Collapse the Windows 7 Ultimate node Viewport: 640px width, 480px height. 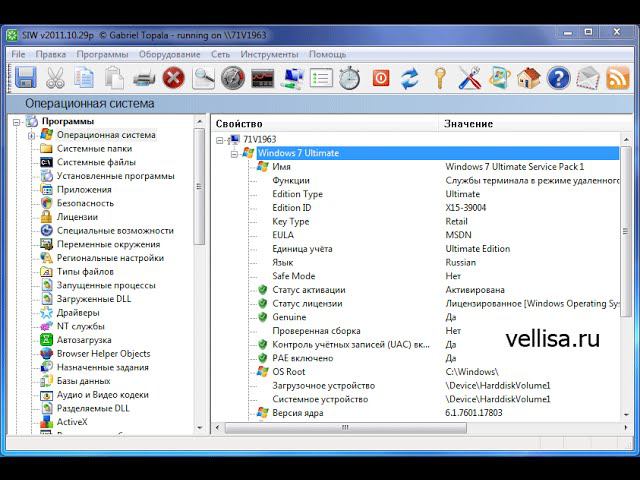pyautogui.click(x=234, y=154)
